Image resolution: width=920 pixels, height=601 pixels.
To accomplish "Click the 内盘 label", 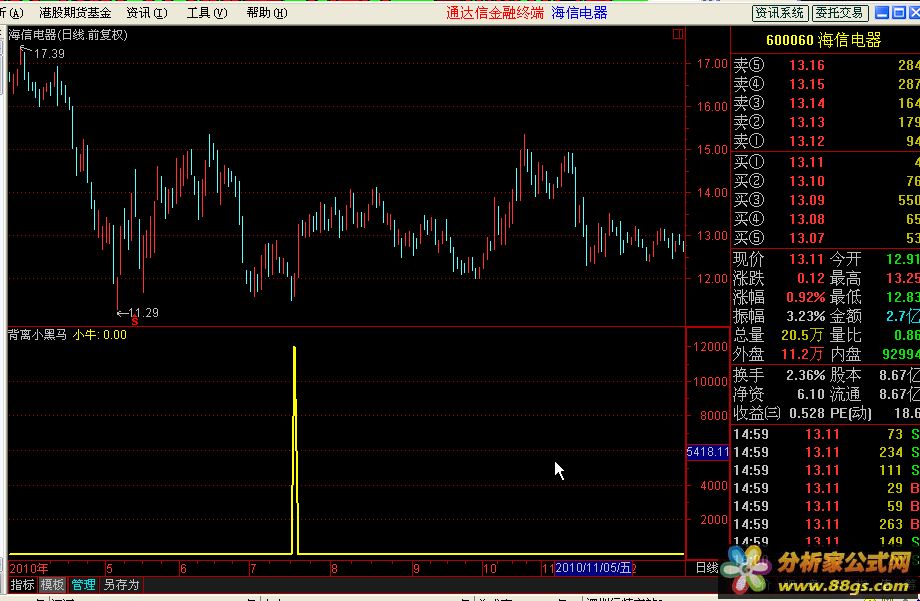I will pos(845,354).
